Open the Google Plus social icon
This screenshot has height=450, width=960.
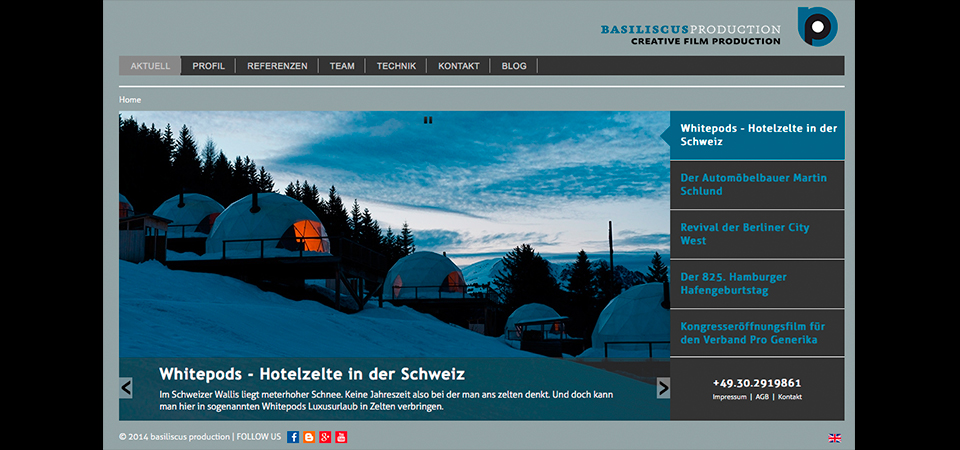tap(325, 437)
